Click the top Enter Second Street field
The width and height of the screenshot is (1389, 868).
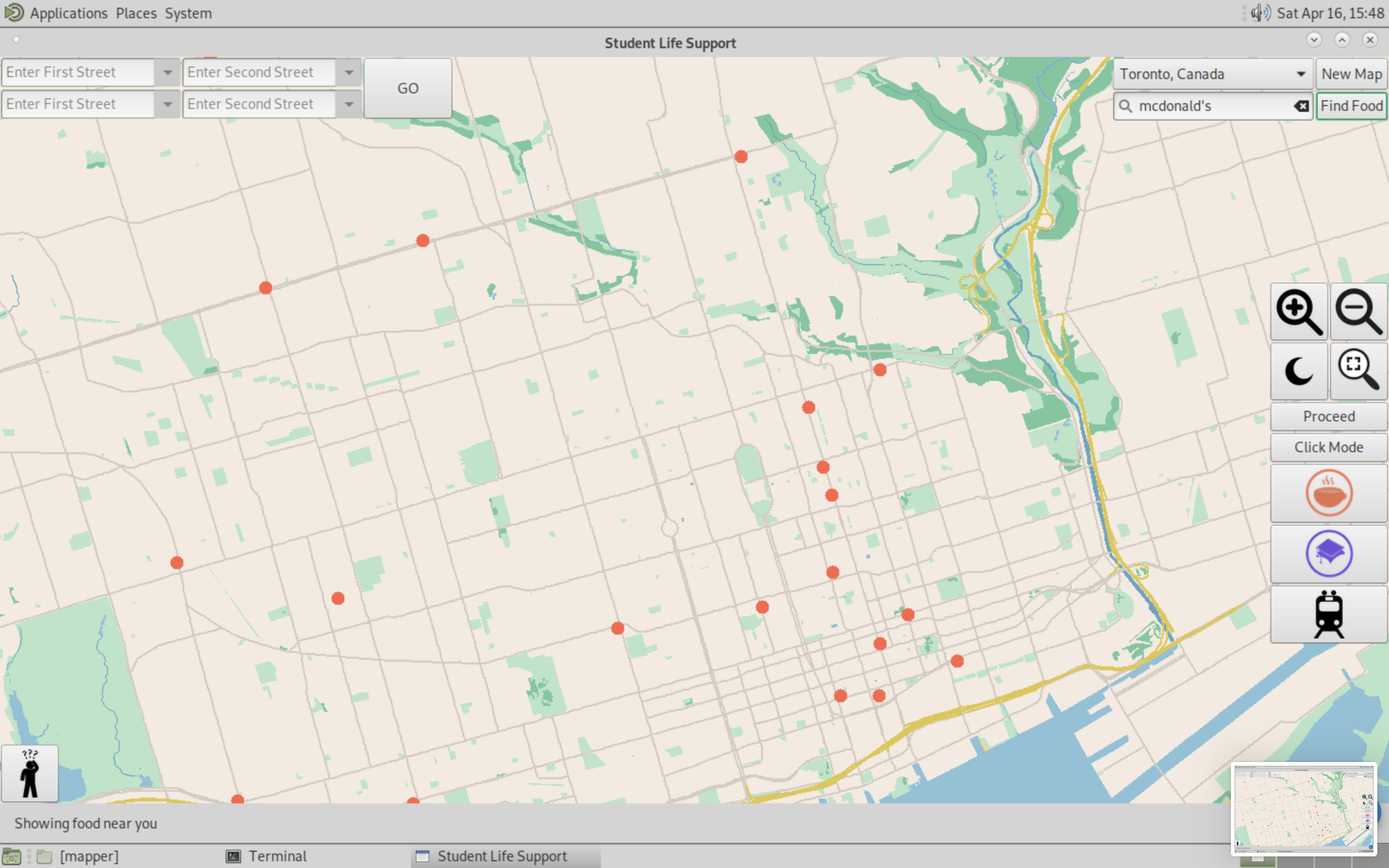[259, 72]
